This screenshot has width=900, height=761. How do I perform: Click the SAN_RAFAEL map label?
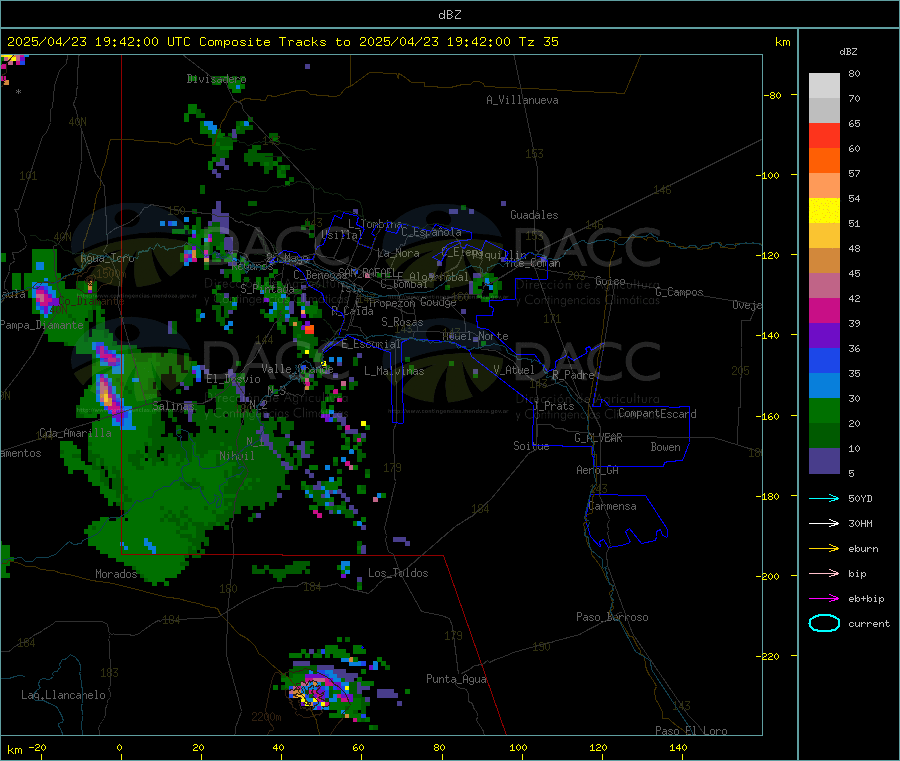click(x=366, y=272)
